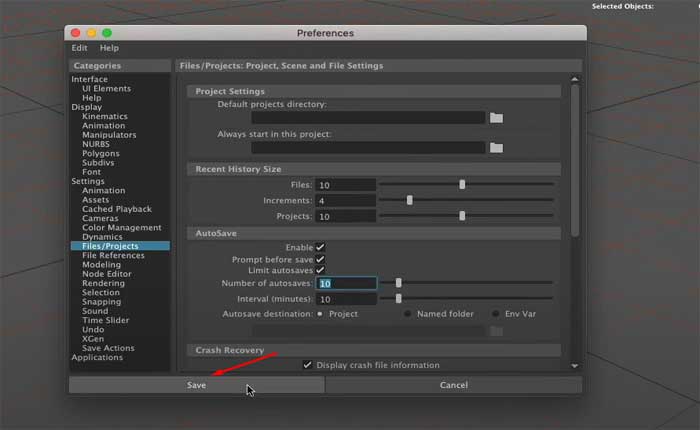The image size is (700, 430).
Task: Open the Edit menu in Preferences
Action: click(x=79, y=48)
